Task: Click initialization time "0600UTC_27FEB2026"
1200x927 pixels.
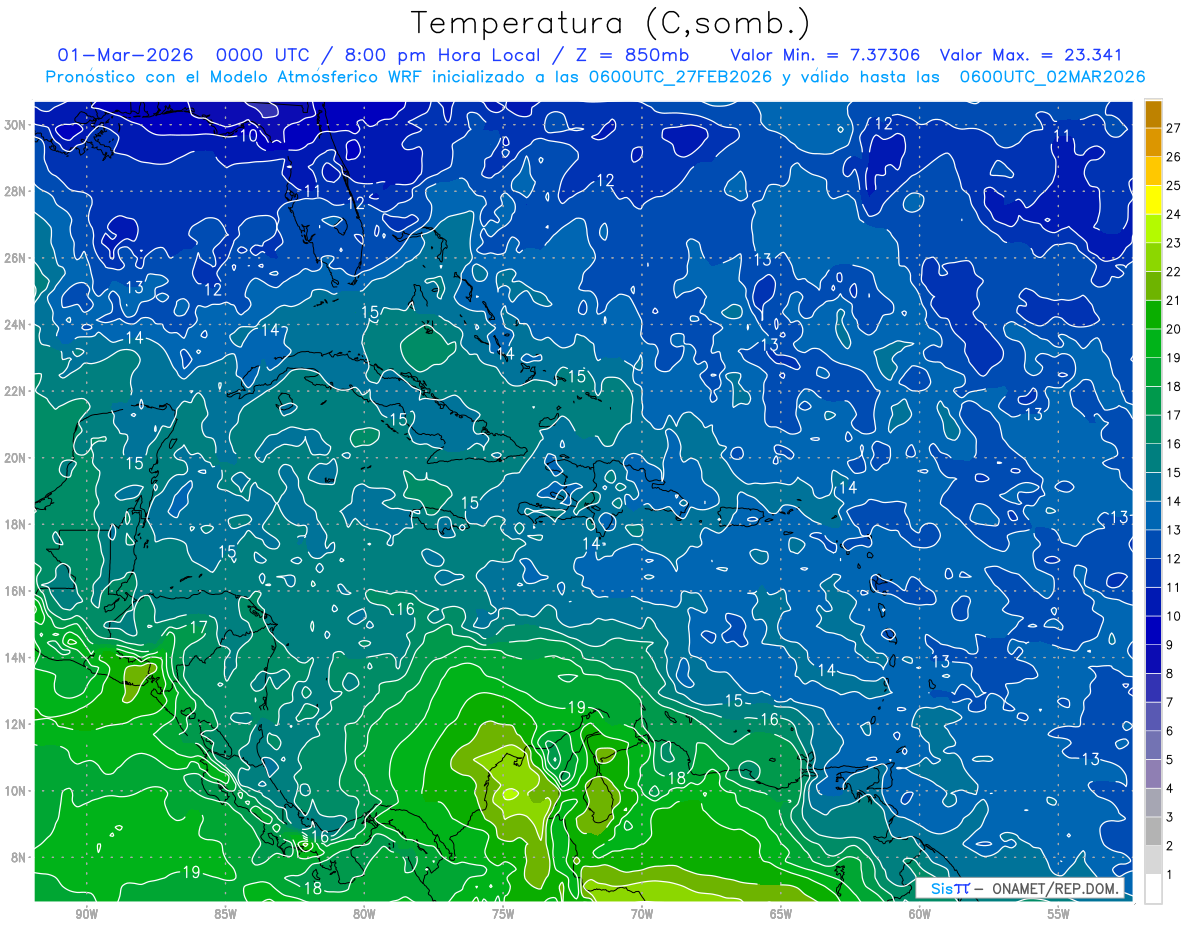Action: pos(680,77)
